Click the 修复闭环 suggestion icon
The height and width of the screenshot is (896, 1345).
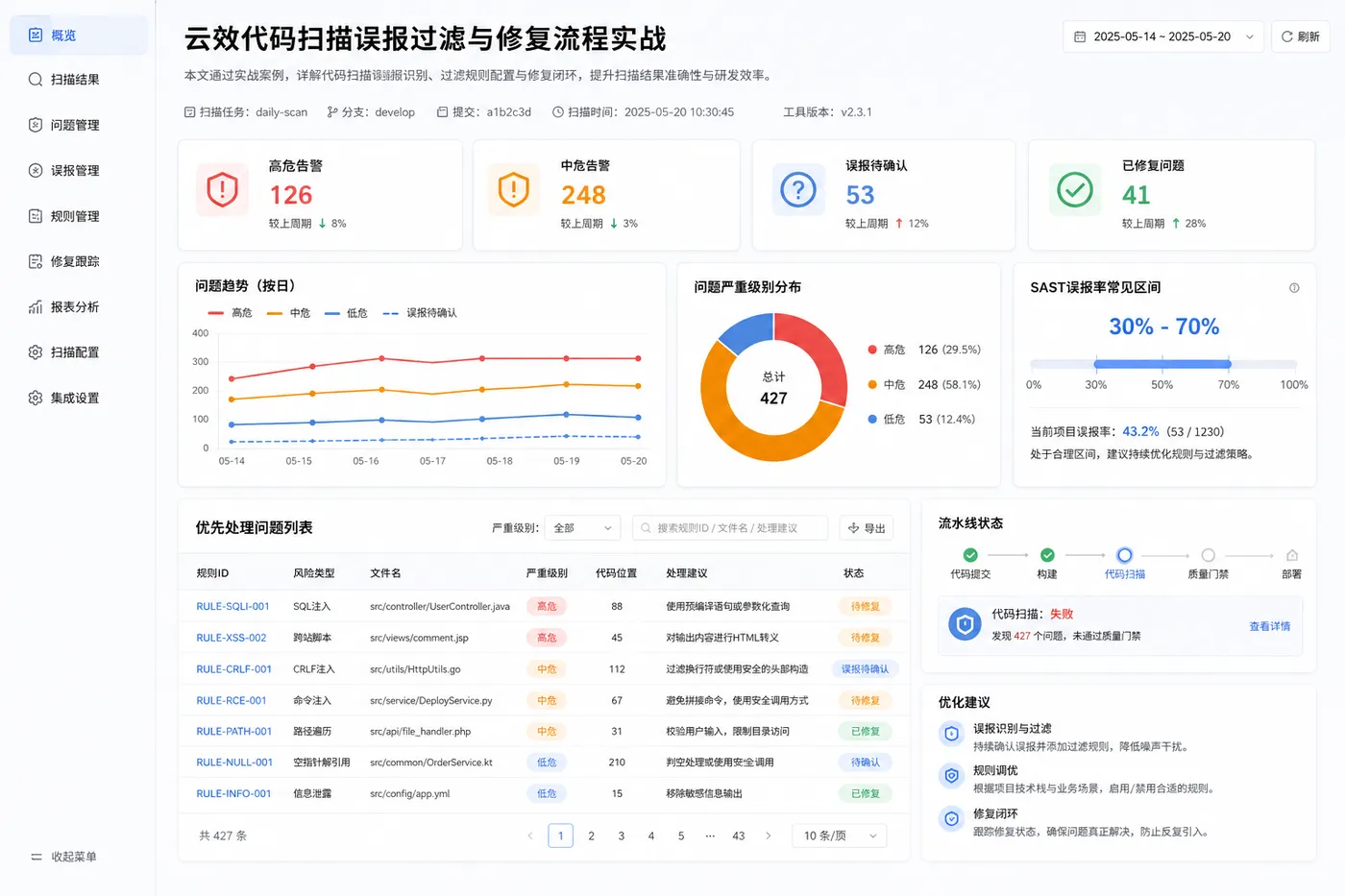click(x=951, y=819)
